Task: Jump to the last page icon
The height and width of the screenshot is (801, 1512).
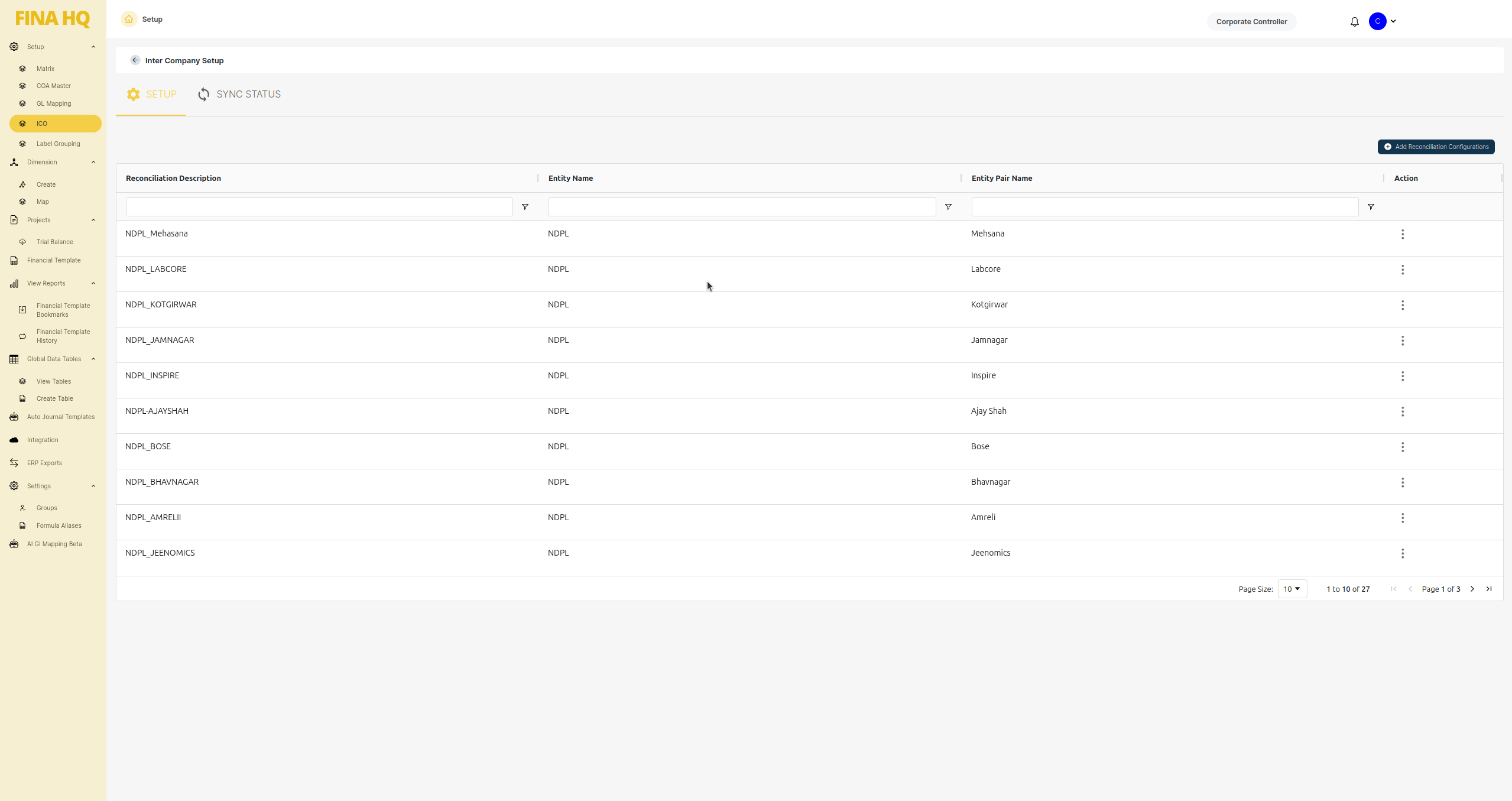Action: point(1489,589)
